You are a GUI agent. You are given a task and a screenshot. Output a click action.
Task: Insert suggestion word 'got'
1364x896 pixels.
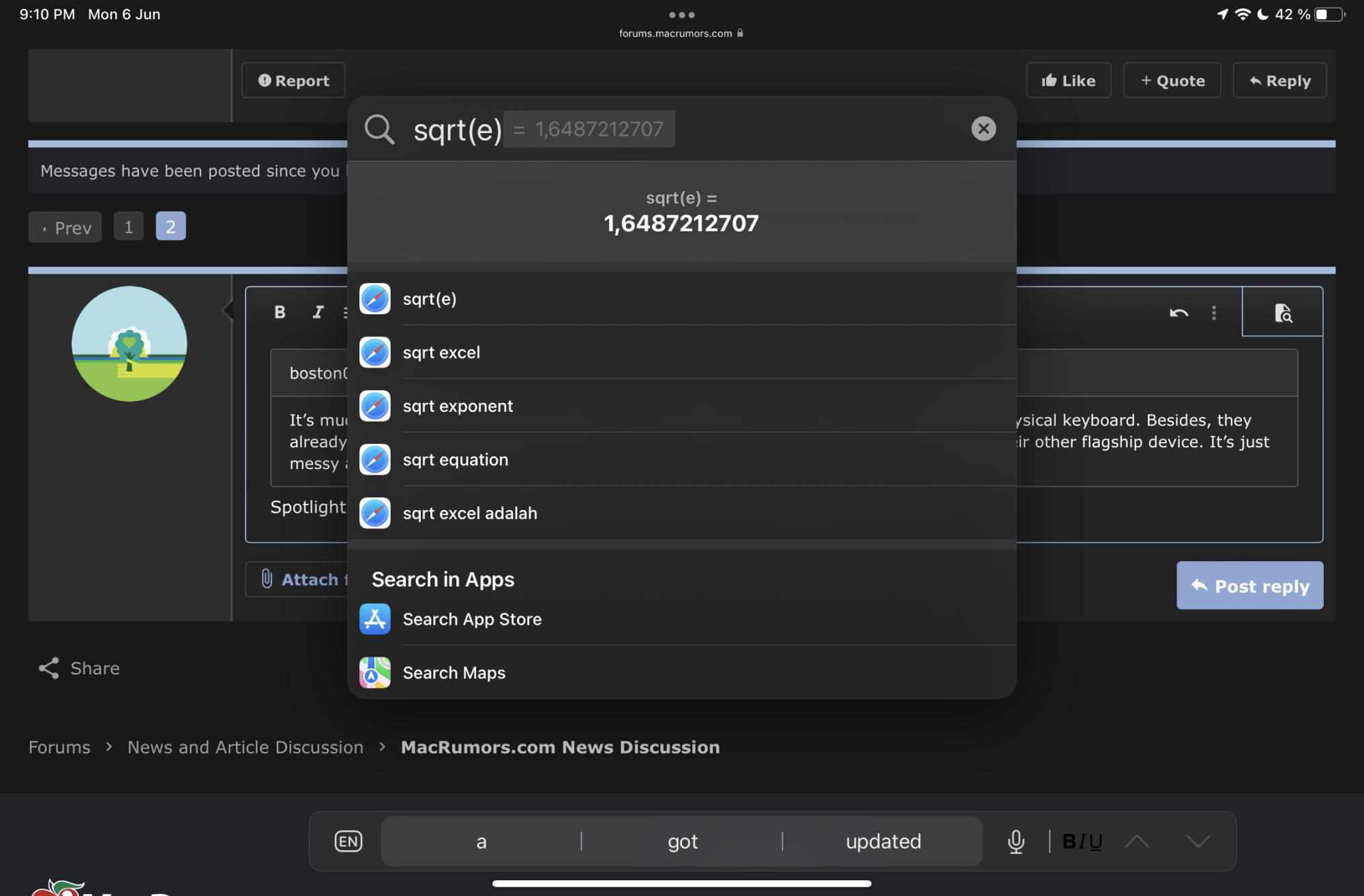[x=682, y=841]
